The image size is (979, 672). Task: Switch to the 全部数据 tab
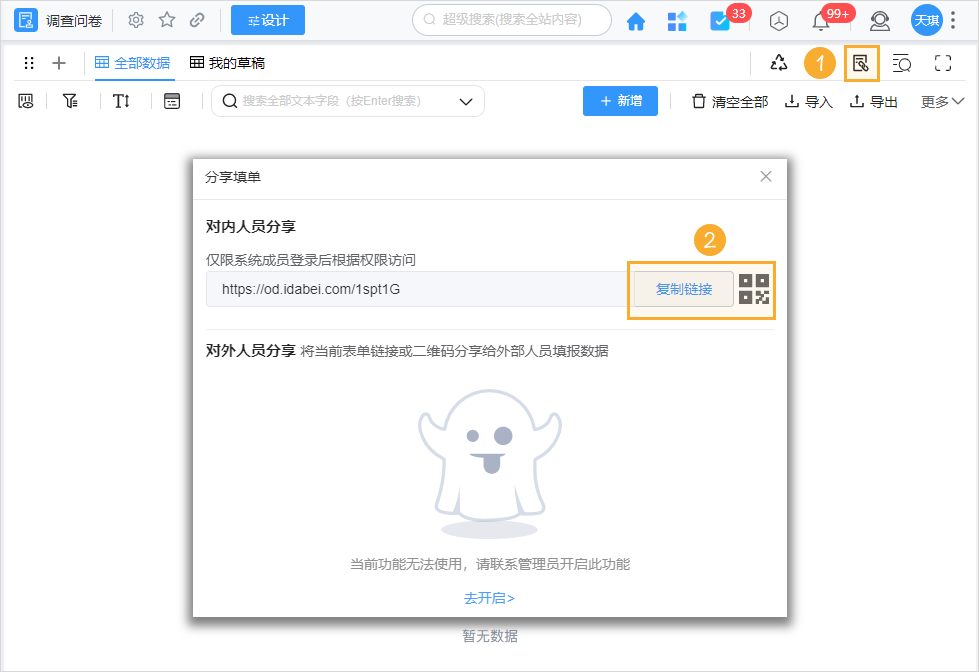point(133,61)
